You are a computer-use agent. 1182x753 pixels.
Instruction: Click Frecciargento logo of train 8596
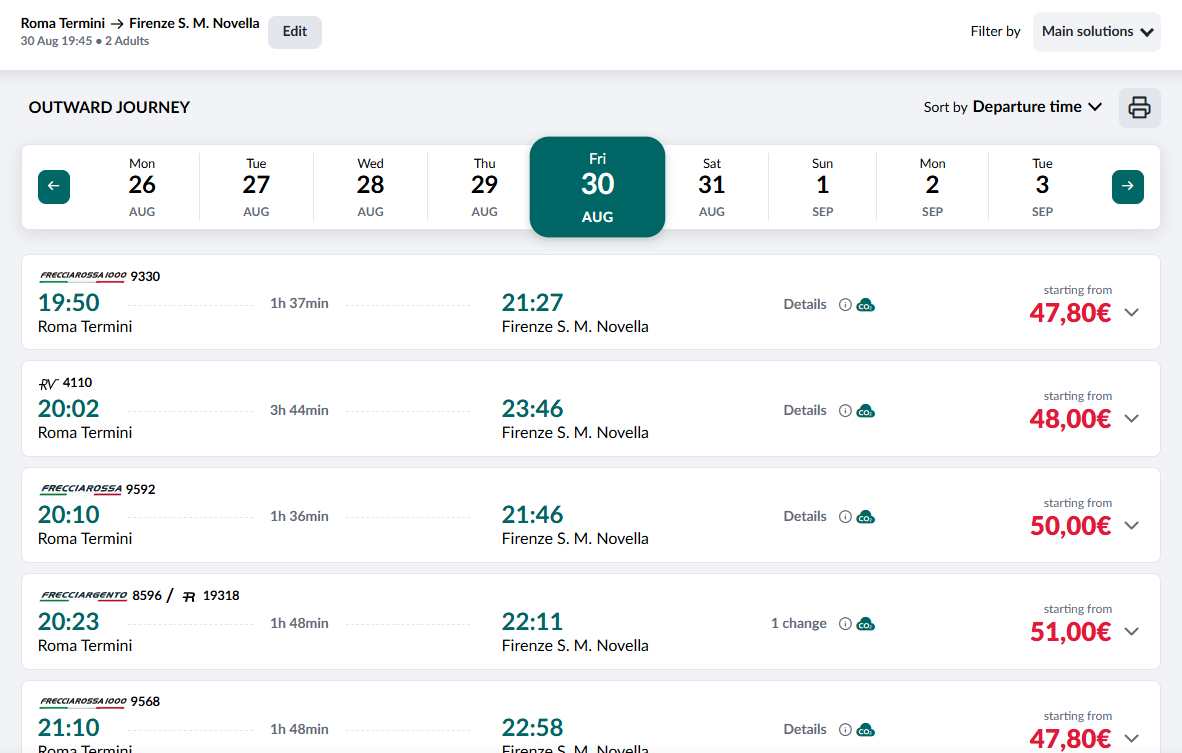click(x=84, y=595)
